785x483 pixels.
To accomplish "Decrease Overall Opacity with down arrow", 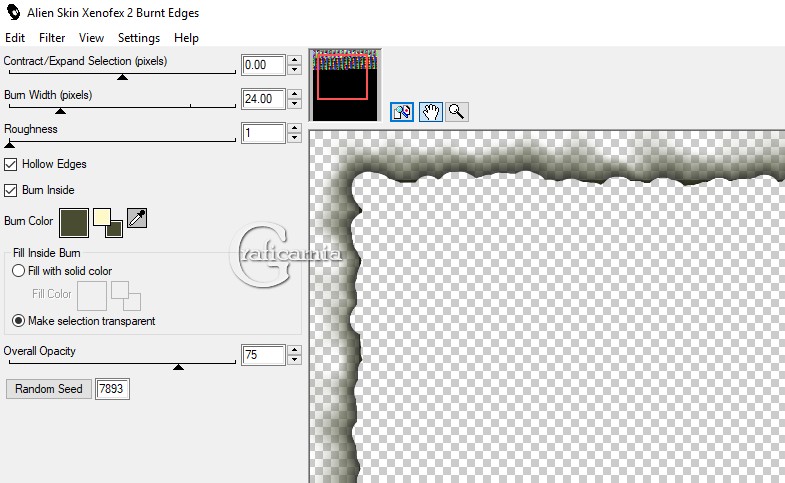I will point(295,360).
